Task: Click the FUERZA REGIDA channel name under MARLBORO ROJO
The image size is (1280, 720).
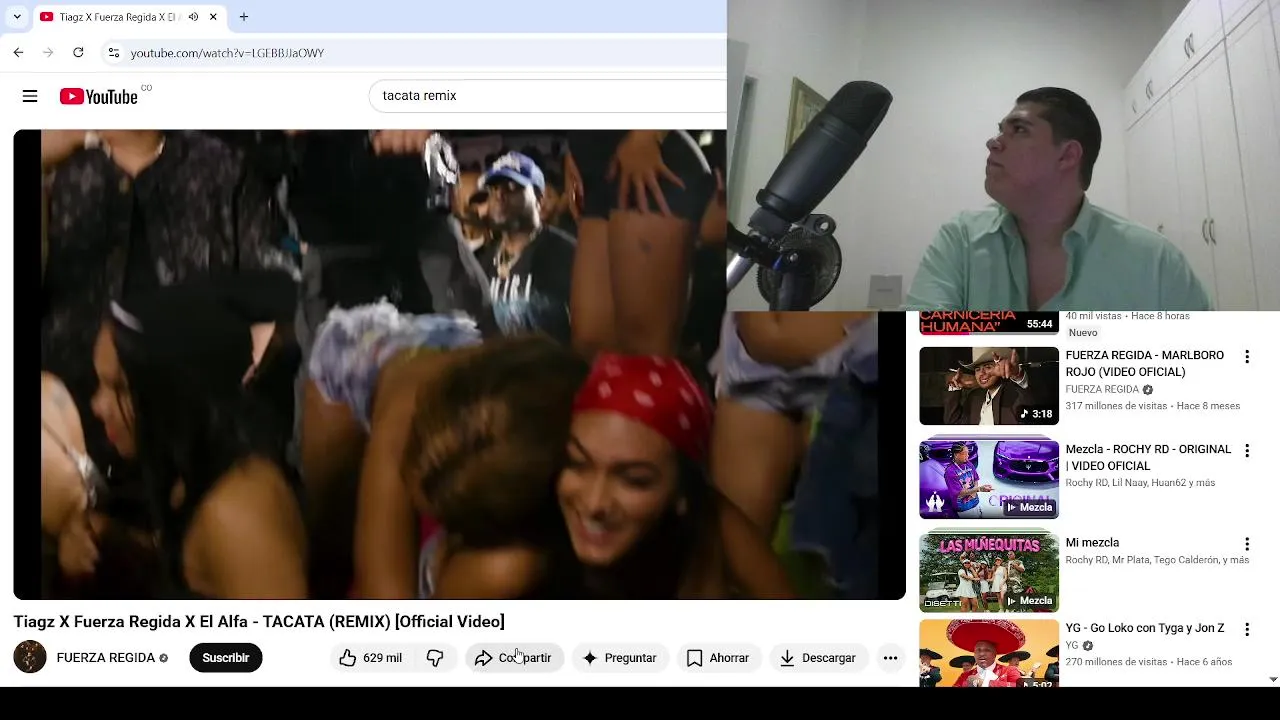Action: click(x=1102, y=389)
